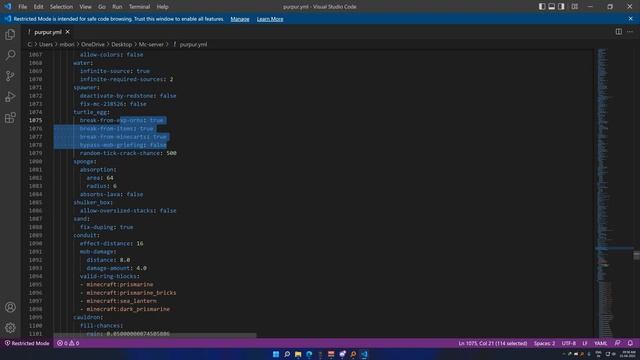Click the VS Code taskbar icon

pos(364,354)
